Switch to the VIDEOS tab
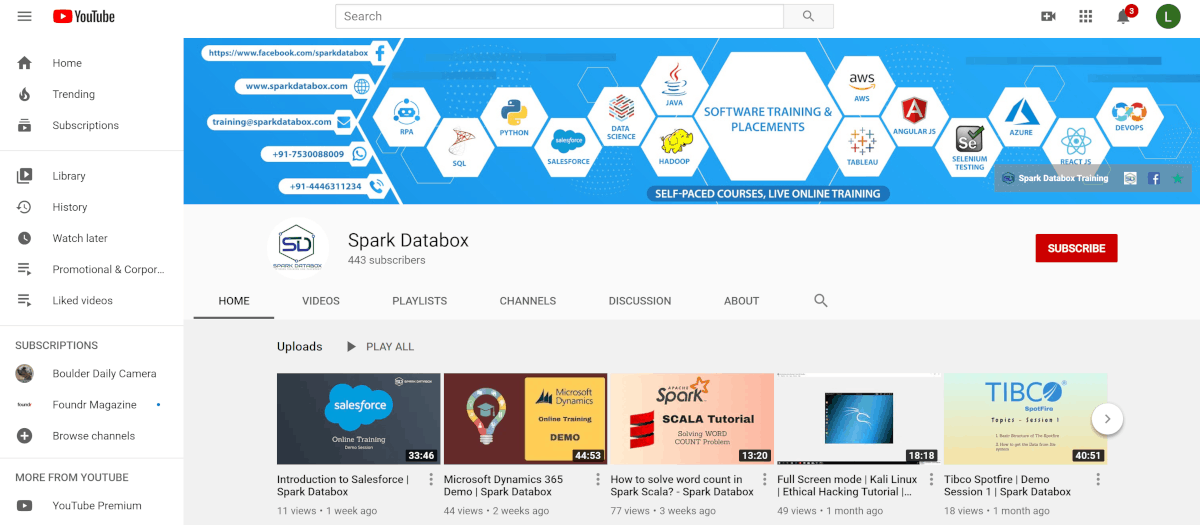 (321, 300)
